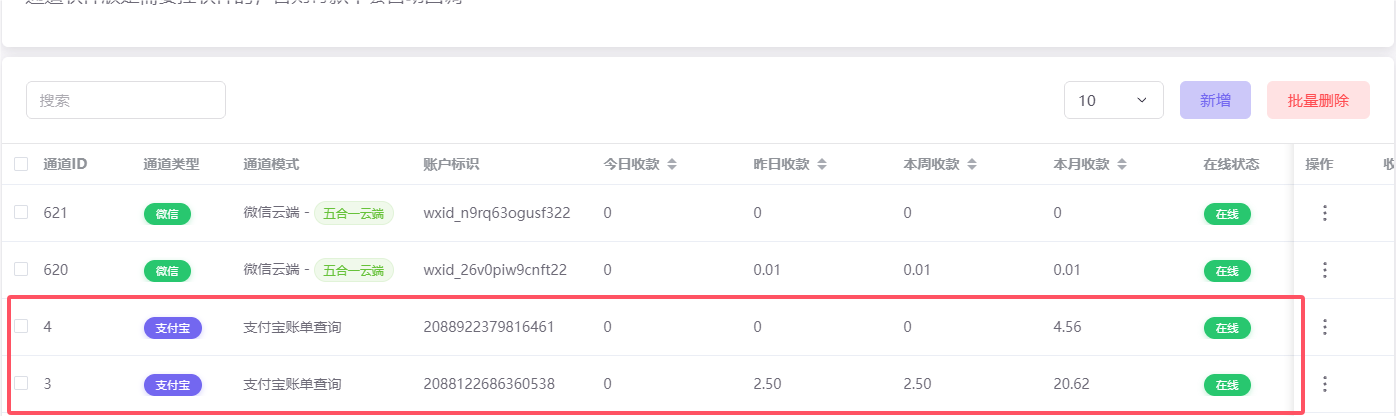Click the 通道类型 column header
Image resolution: width=1396 pixels, height=416 pixels.
click(172, 164)
